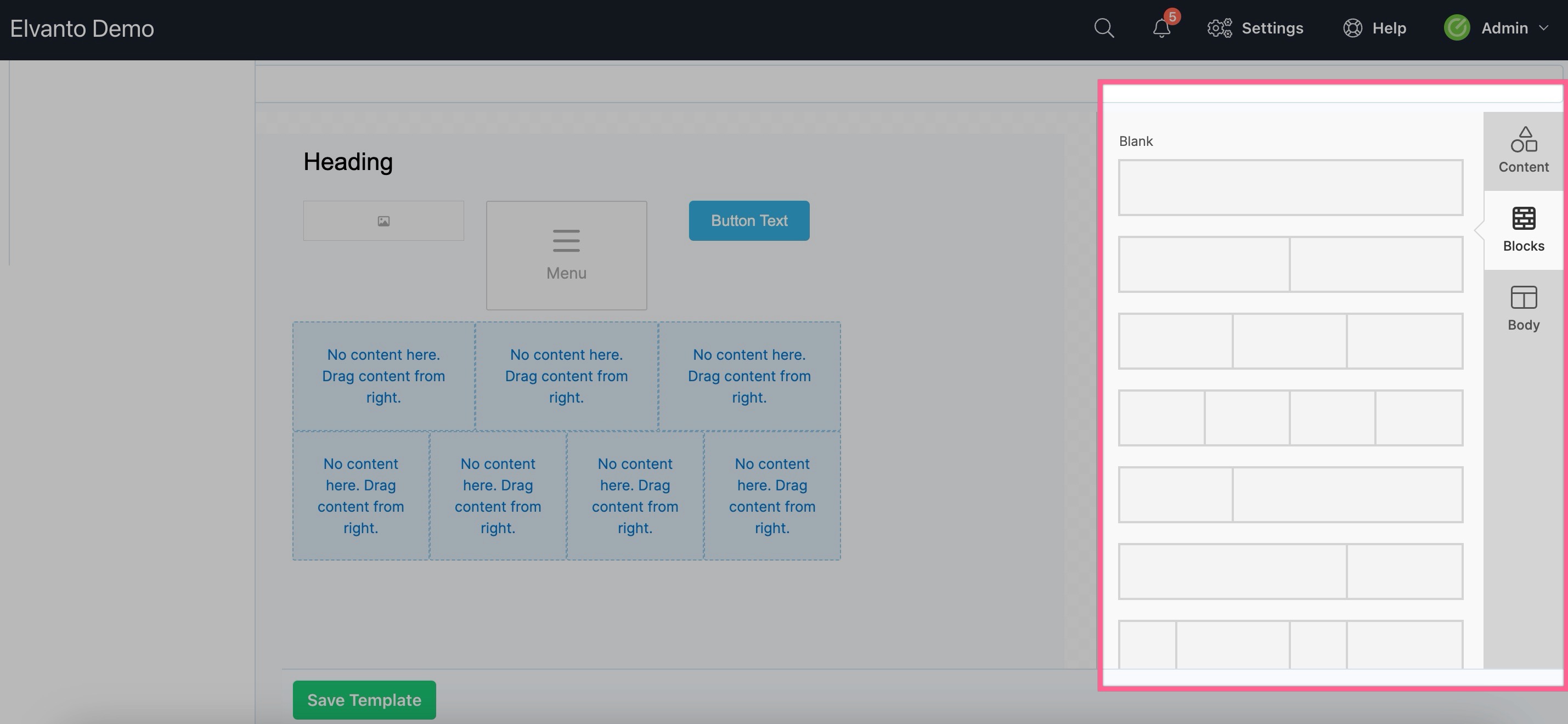Open notifications bell with 5 badge
Viewport: 1568px width, 724px height.
1162,28
